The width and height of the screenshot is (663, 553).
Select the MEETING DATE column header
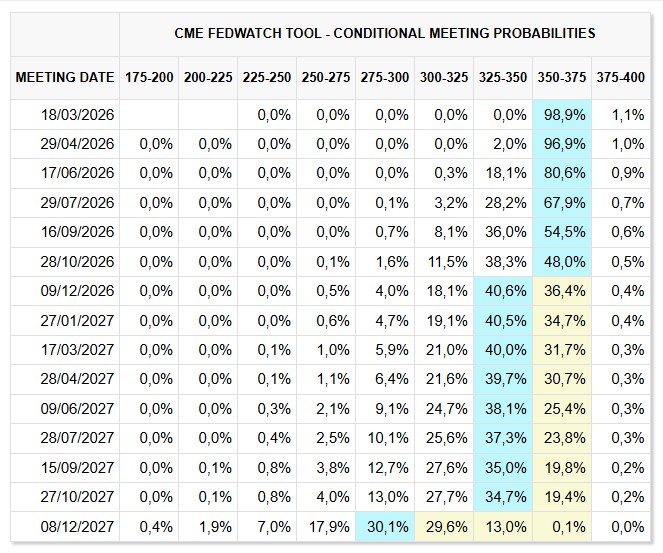(65, 78)
